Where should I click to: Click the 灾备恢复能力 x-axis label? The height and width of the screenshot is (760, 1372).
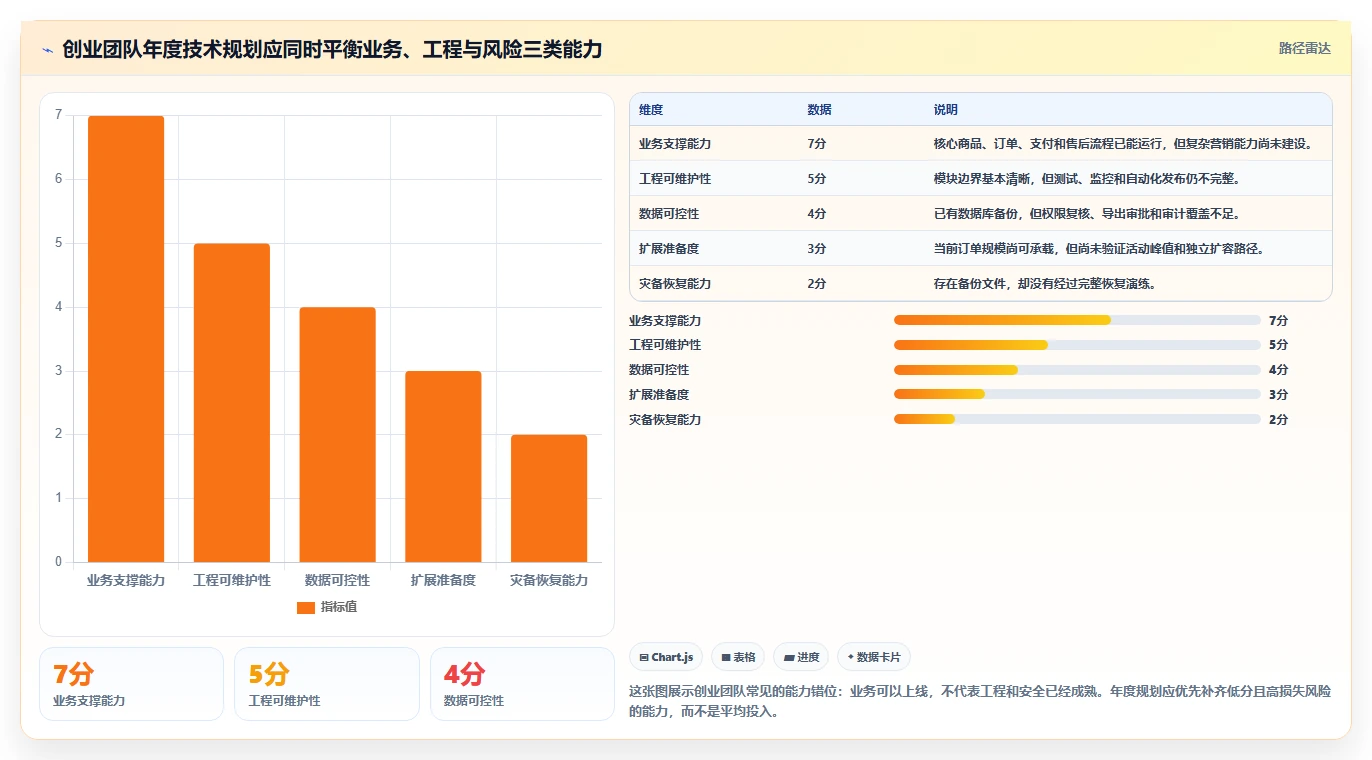tap(549, 580)
